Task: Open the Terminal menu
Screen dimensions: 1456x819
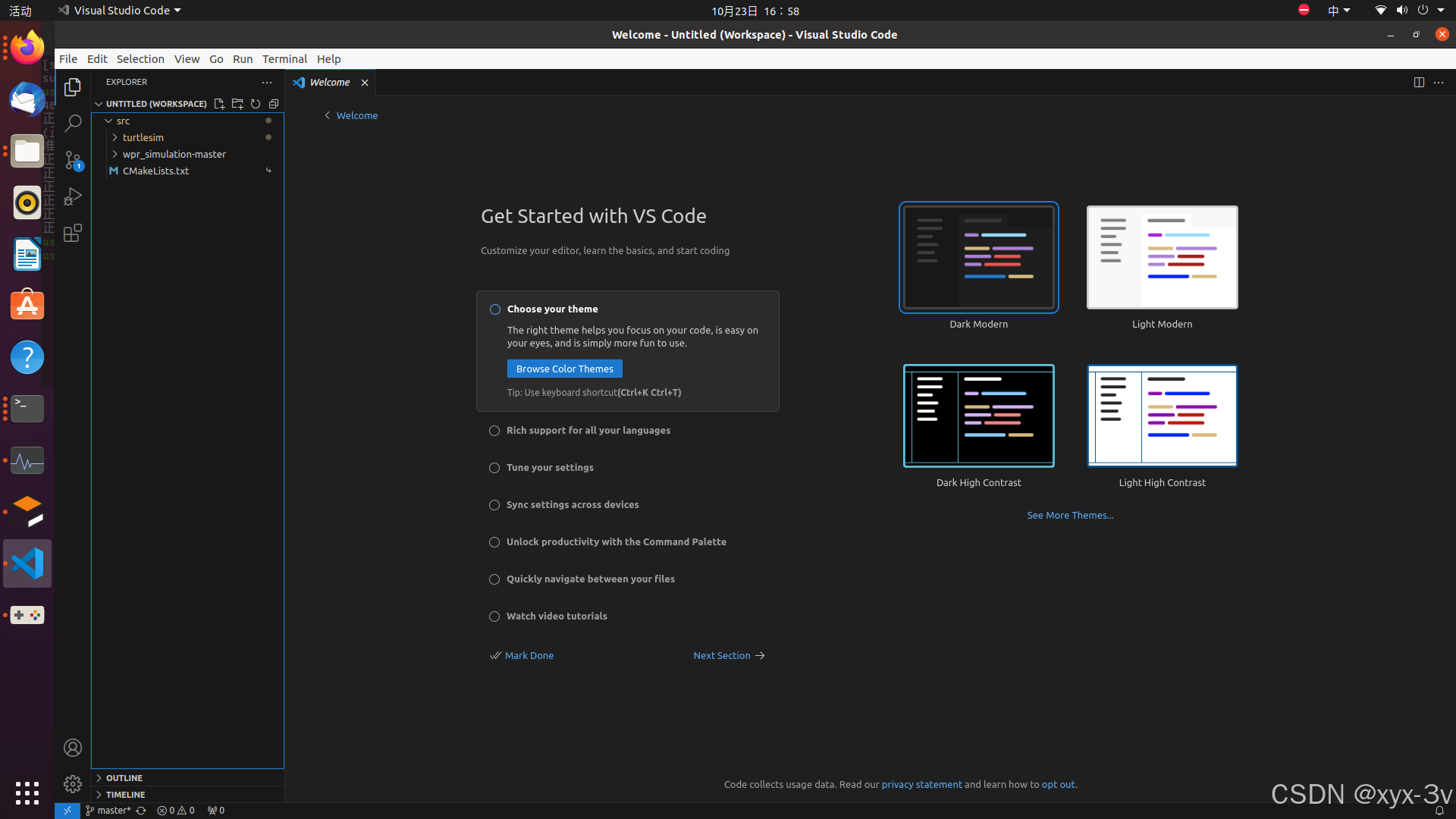Action: point(284,58)
